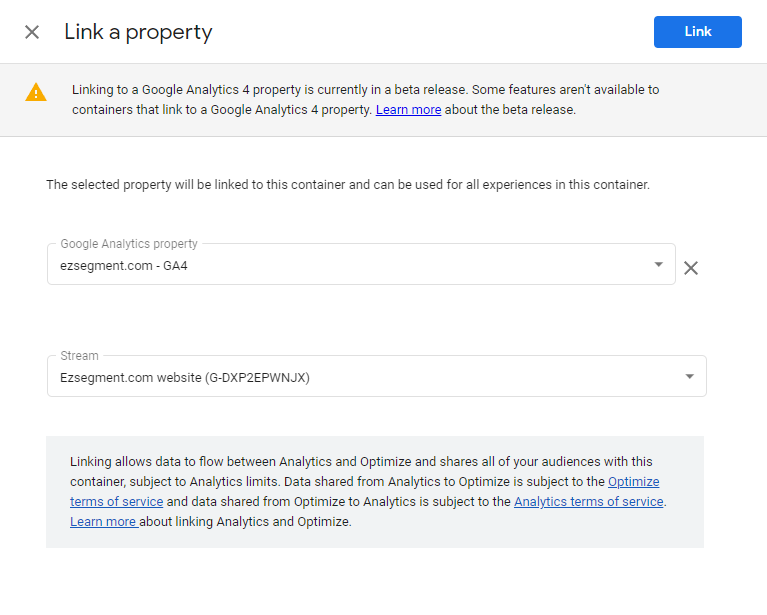Click the yellow warning triangle icon
The image size is (767, 615).
36,92
